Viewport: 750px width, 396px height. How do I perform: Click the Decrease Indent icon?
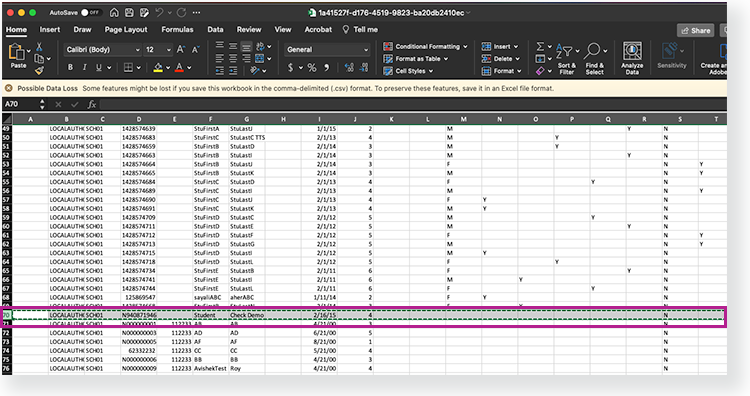point(220,70)
